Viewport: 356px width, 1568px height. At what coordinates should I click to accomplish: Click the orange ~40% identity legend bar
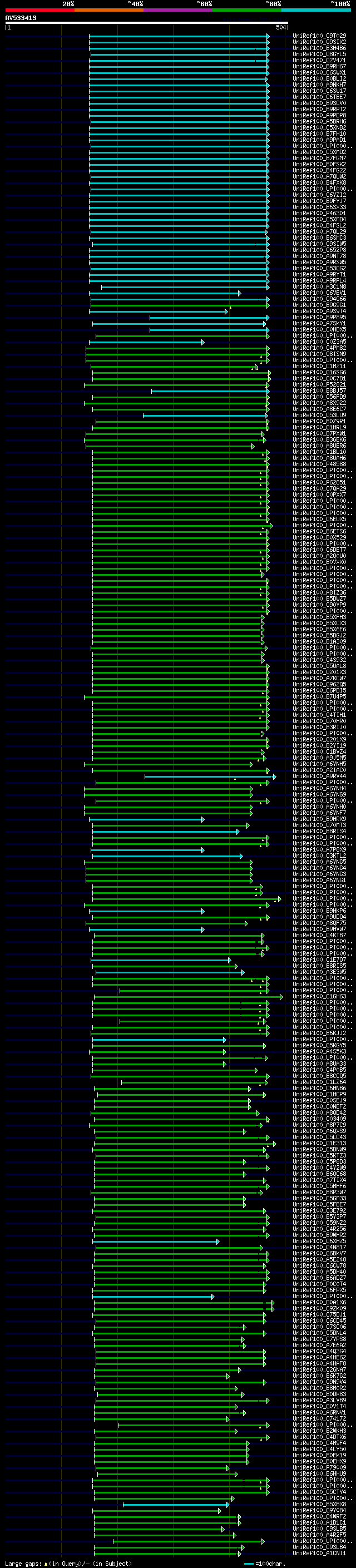109,10
